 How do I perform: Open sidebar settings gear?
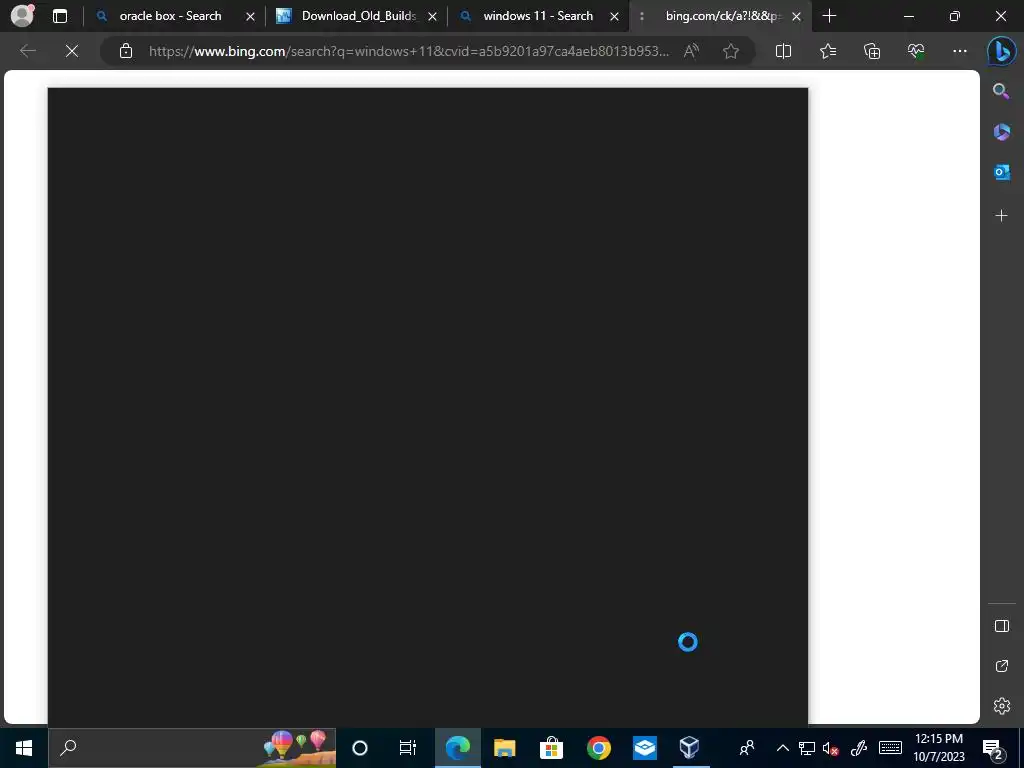click(1001, 706)
